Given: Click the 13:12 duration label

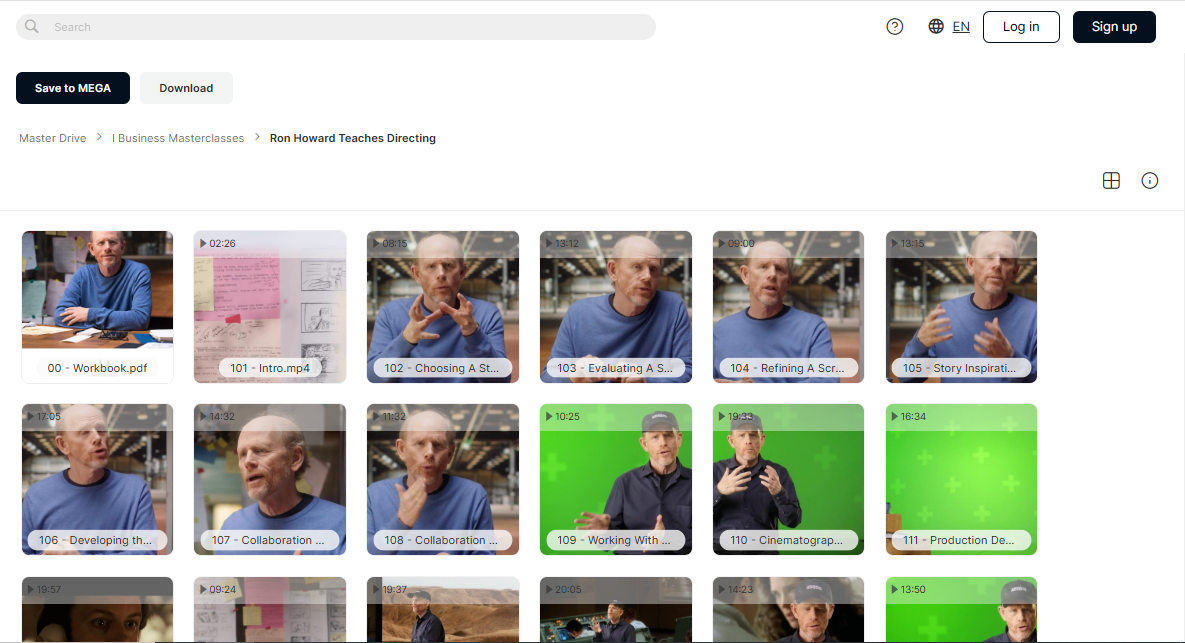Looking at the screenshot, I should click(x=567, y=243).
